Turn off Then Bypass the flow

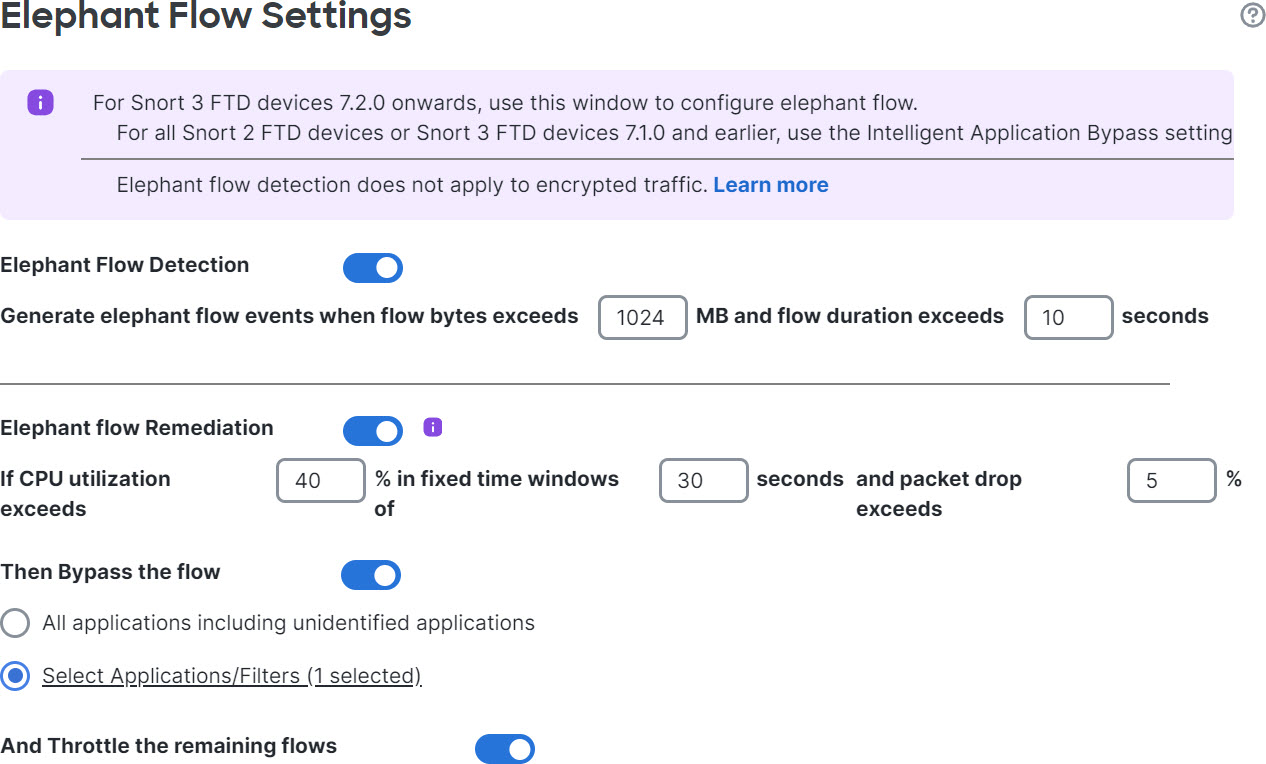coord(371,575)
